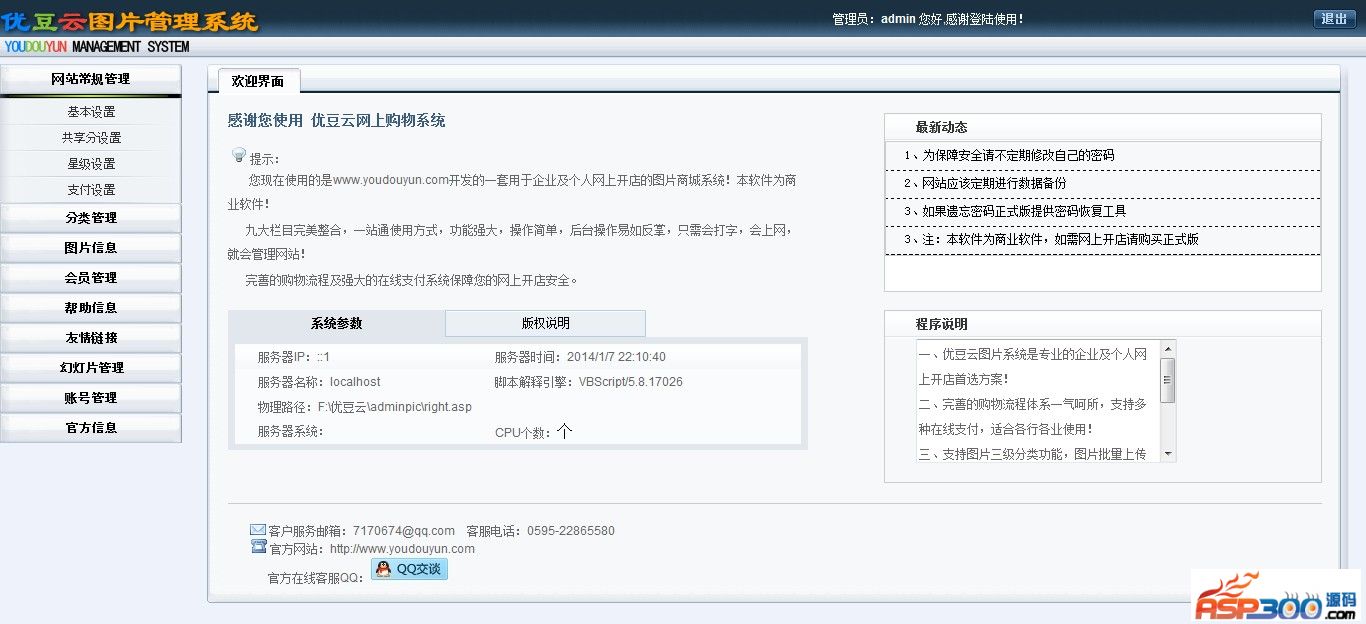Viewport: 1366px width, 624px height.
Task: Click the lightbulb tip icon
Action: 239,155
